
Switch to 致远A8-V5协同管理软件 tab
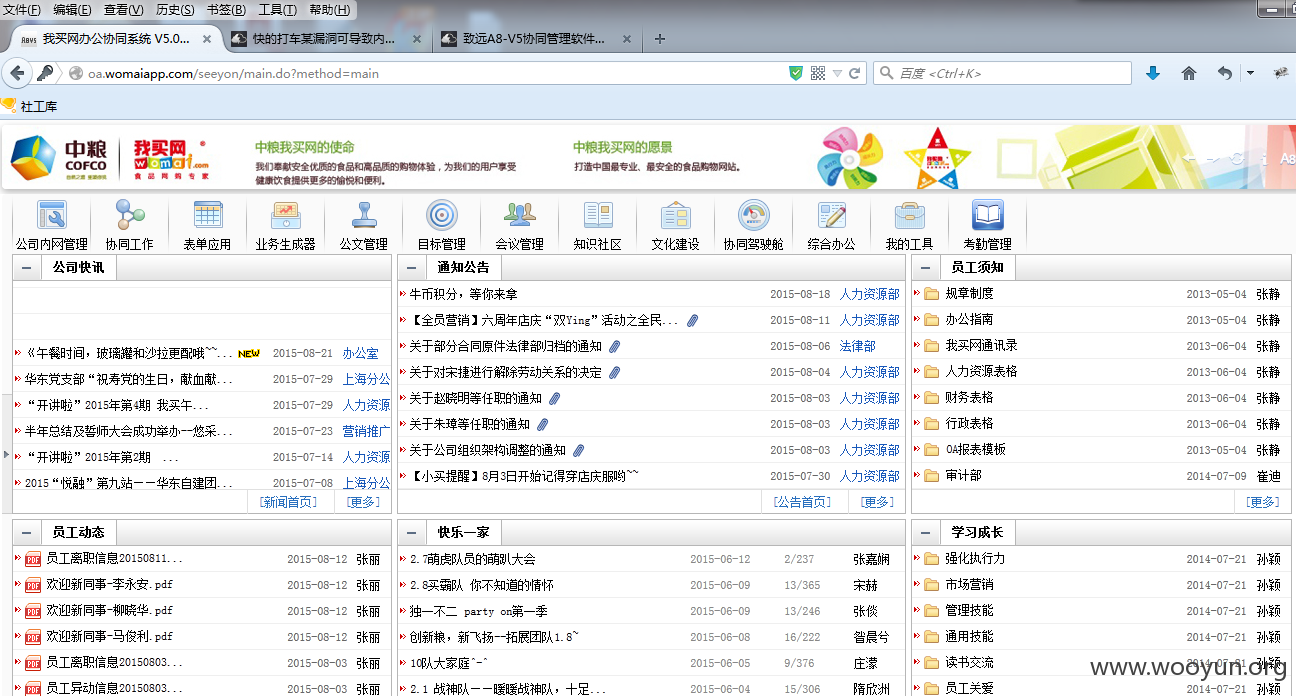click(536, 40)
